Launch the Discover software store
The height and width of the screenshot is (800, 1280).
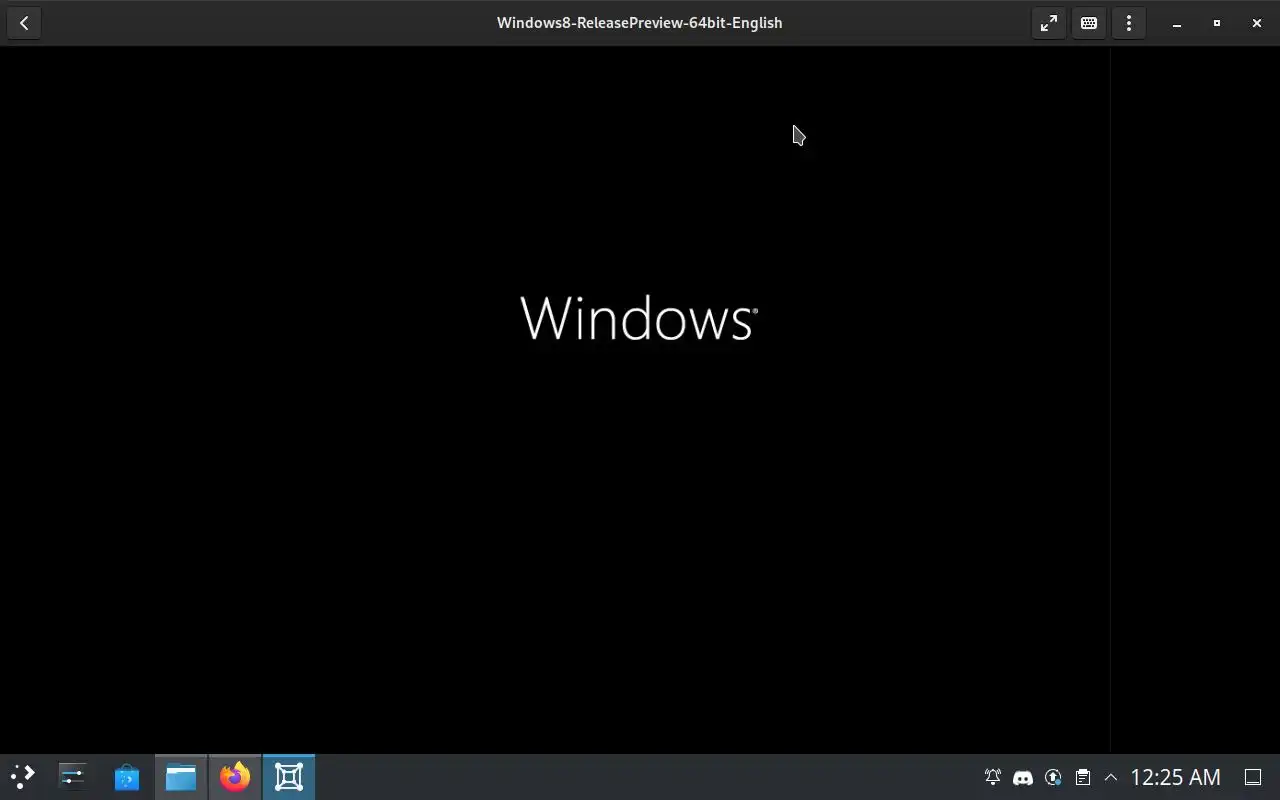[x=127, y=777]
